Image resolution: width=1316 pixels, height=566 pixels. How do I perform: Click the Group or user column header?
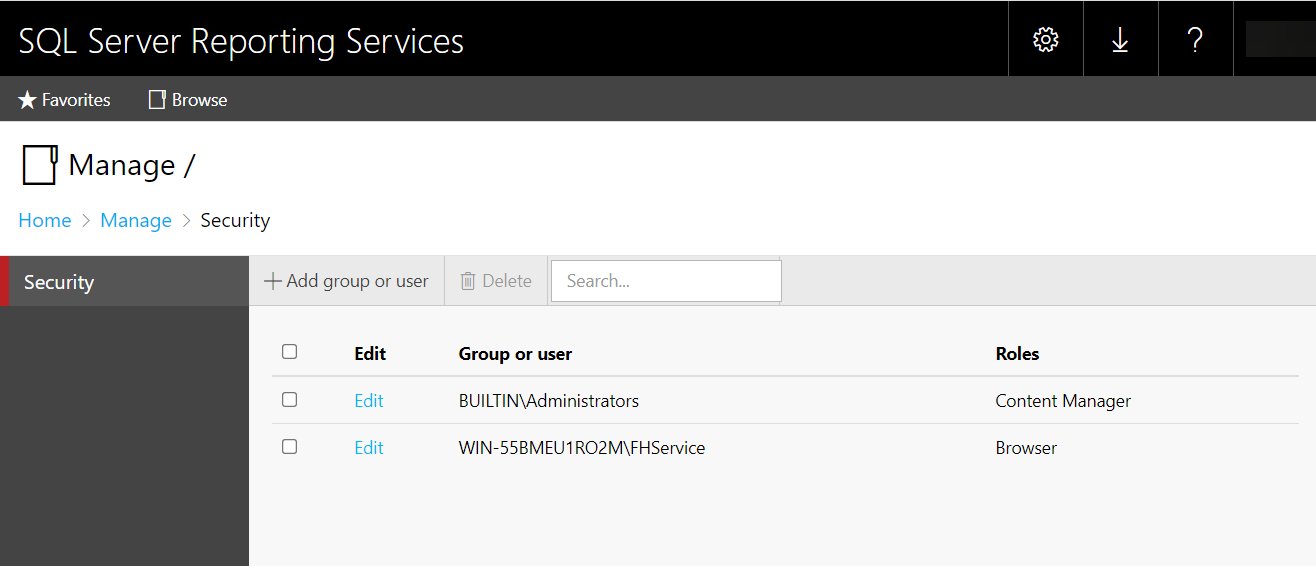(515, 353)
